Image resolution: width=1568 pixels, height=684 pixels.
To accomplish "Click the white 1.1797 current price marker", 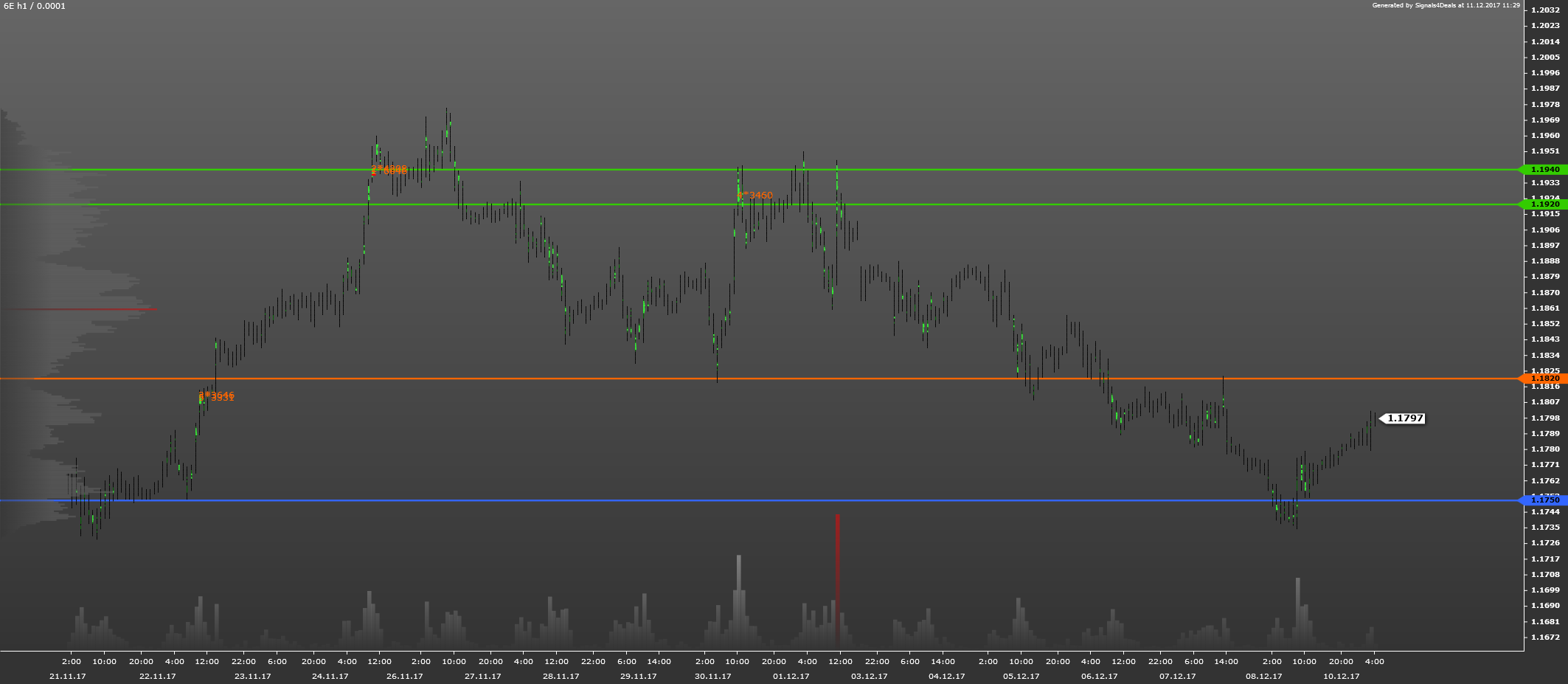I will pyautogui.click(x=1404, y=418).
